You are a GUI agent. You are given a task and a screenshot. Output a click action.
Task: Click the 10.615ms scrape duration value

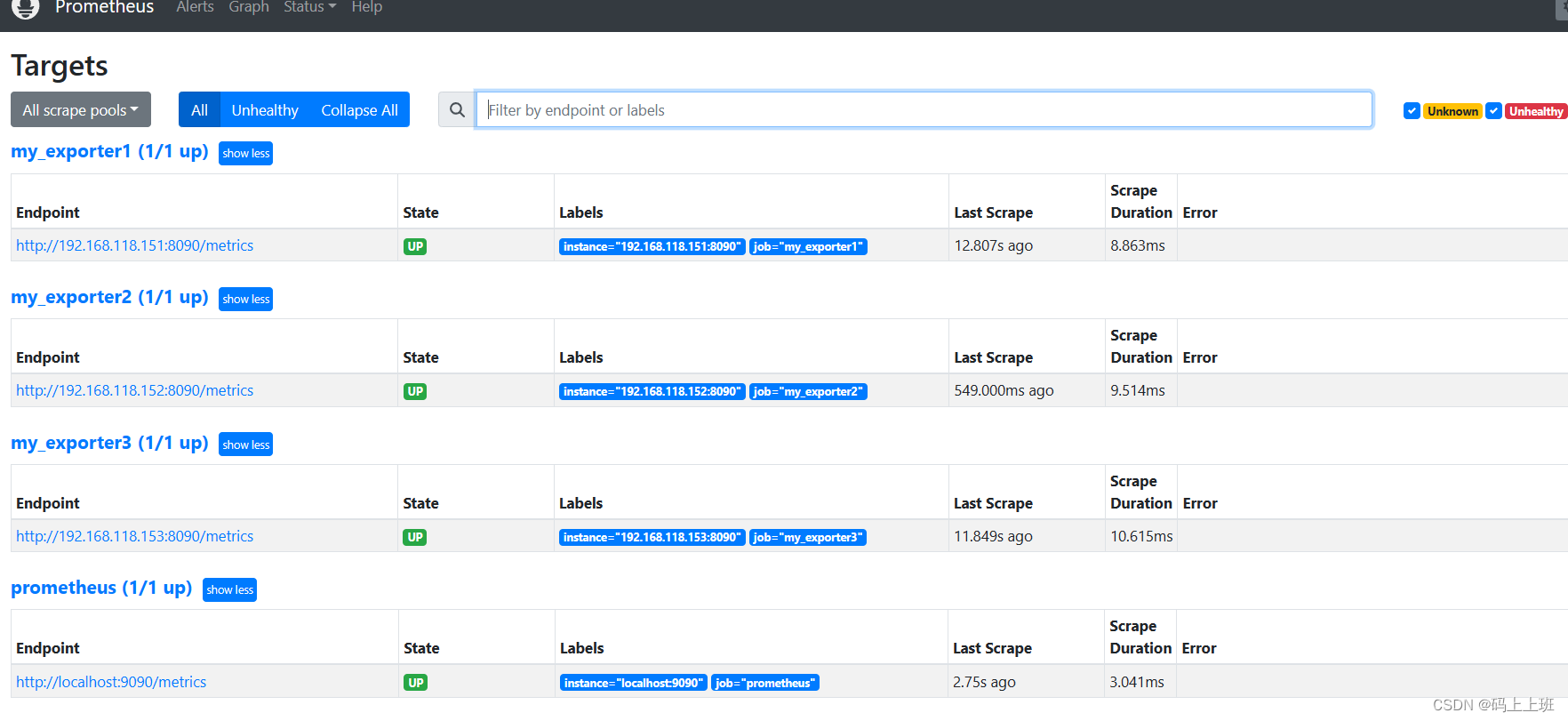tap(1141, 536)
